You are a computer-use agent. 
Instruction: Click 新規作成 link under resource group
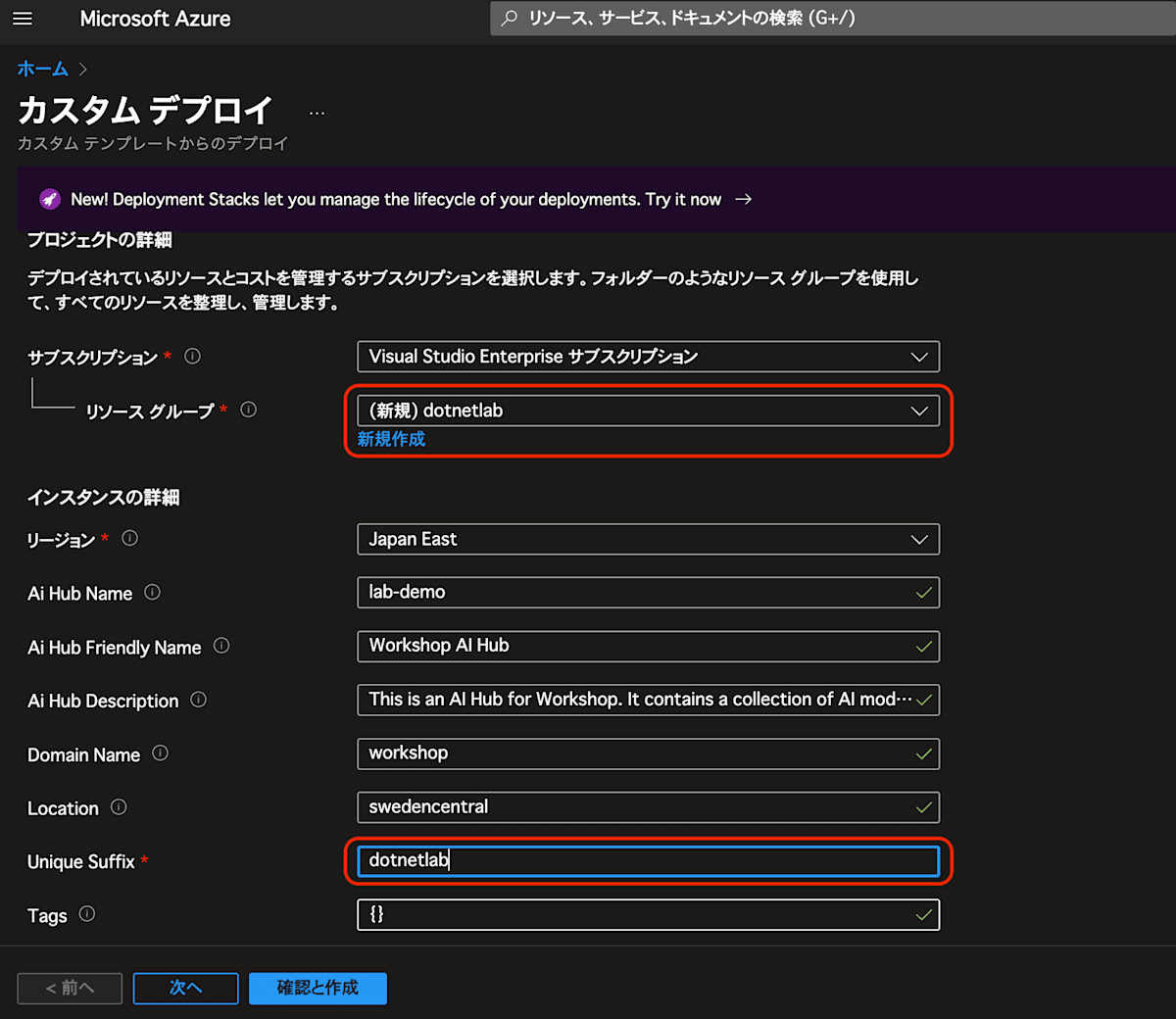[x=391, y=439]
